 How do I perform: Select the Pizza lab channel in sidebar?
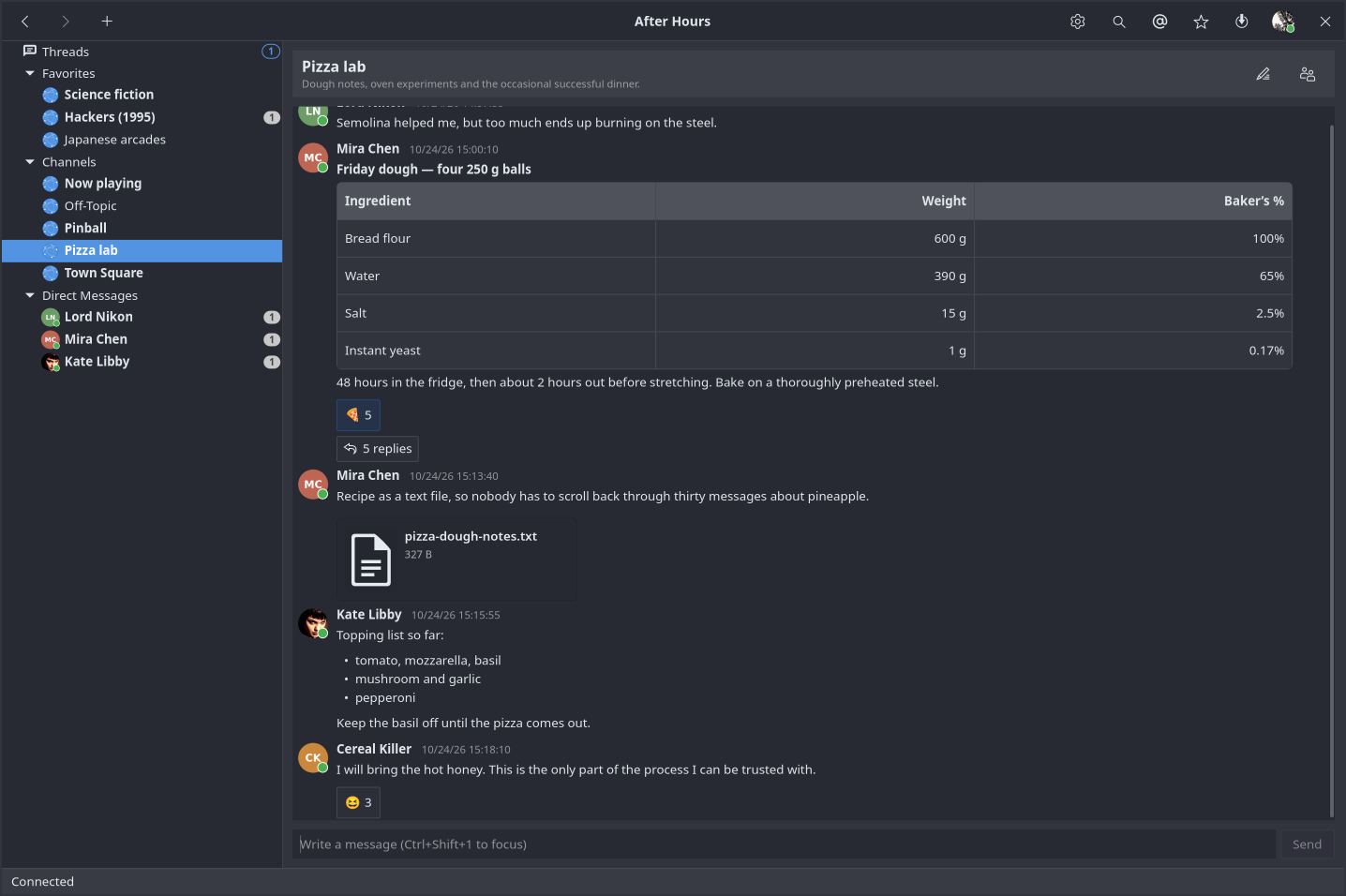(142, 250)
